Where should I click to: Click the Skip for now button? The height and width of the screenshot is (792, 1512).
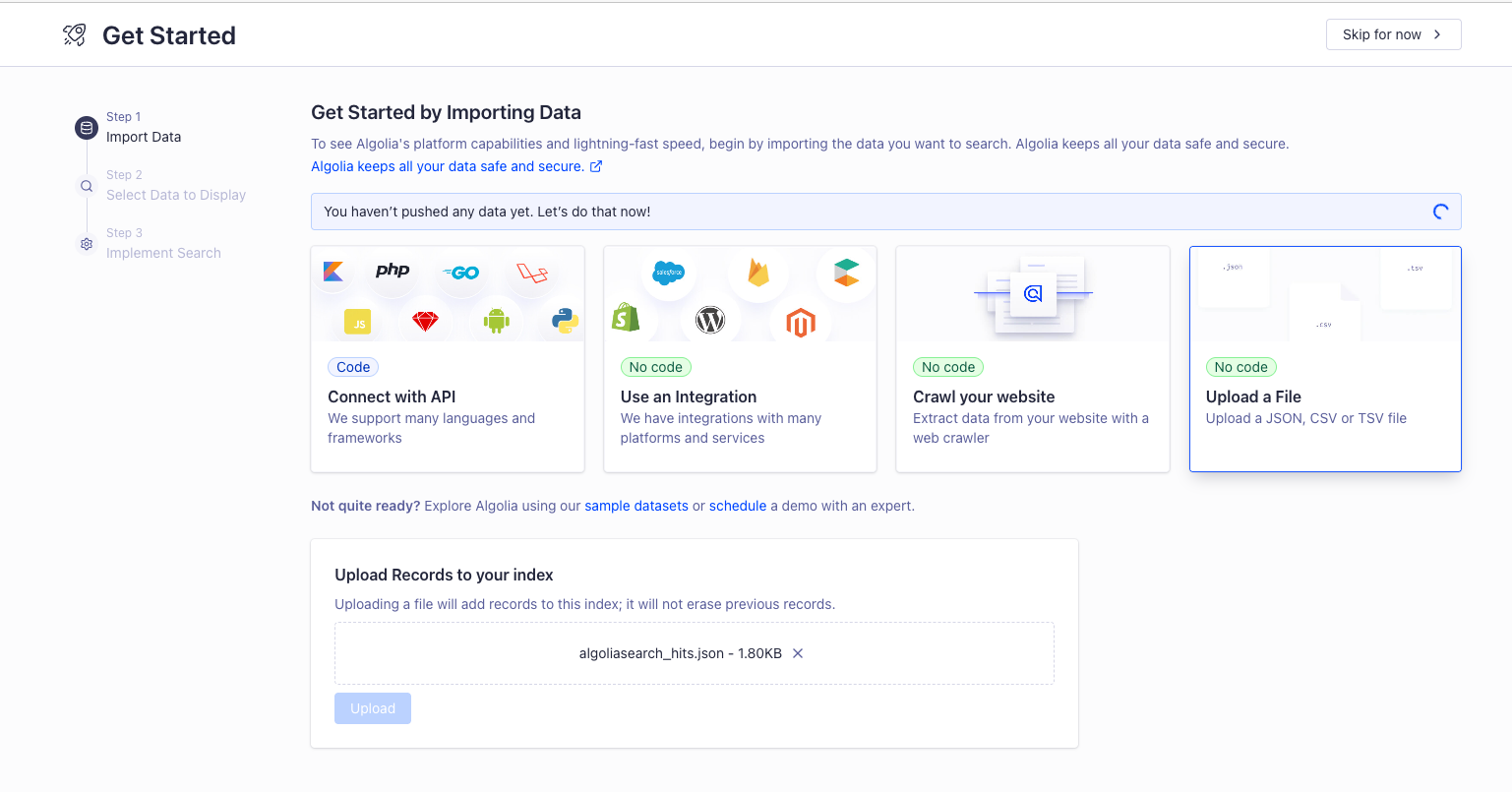point(1393,34)
